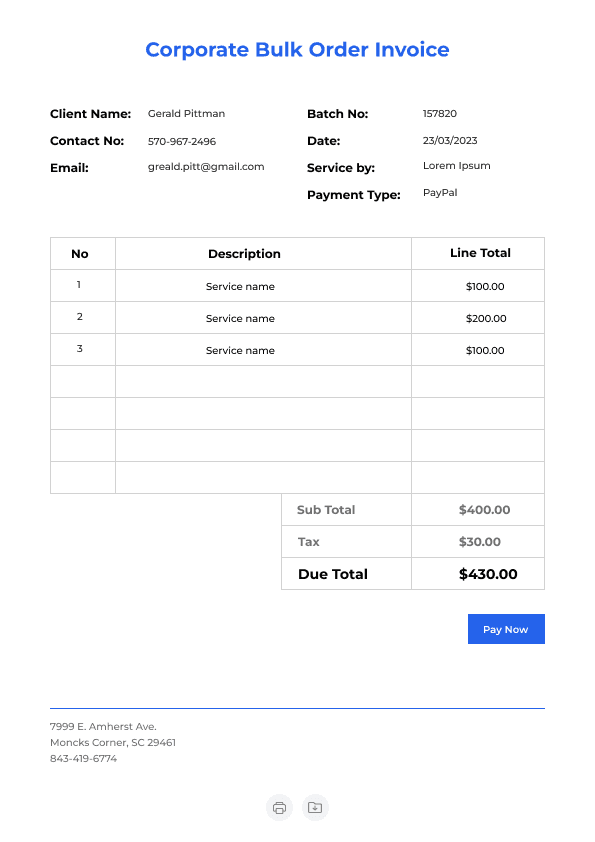595x842 pixels.
Task: Select the Line Total column header
Action: [480, 252]
